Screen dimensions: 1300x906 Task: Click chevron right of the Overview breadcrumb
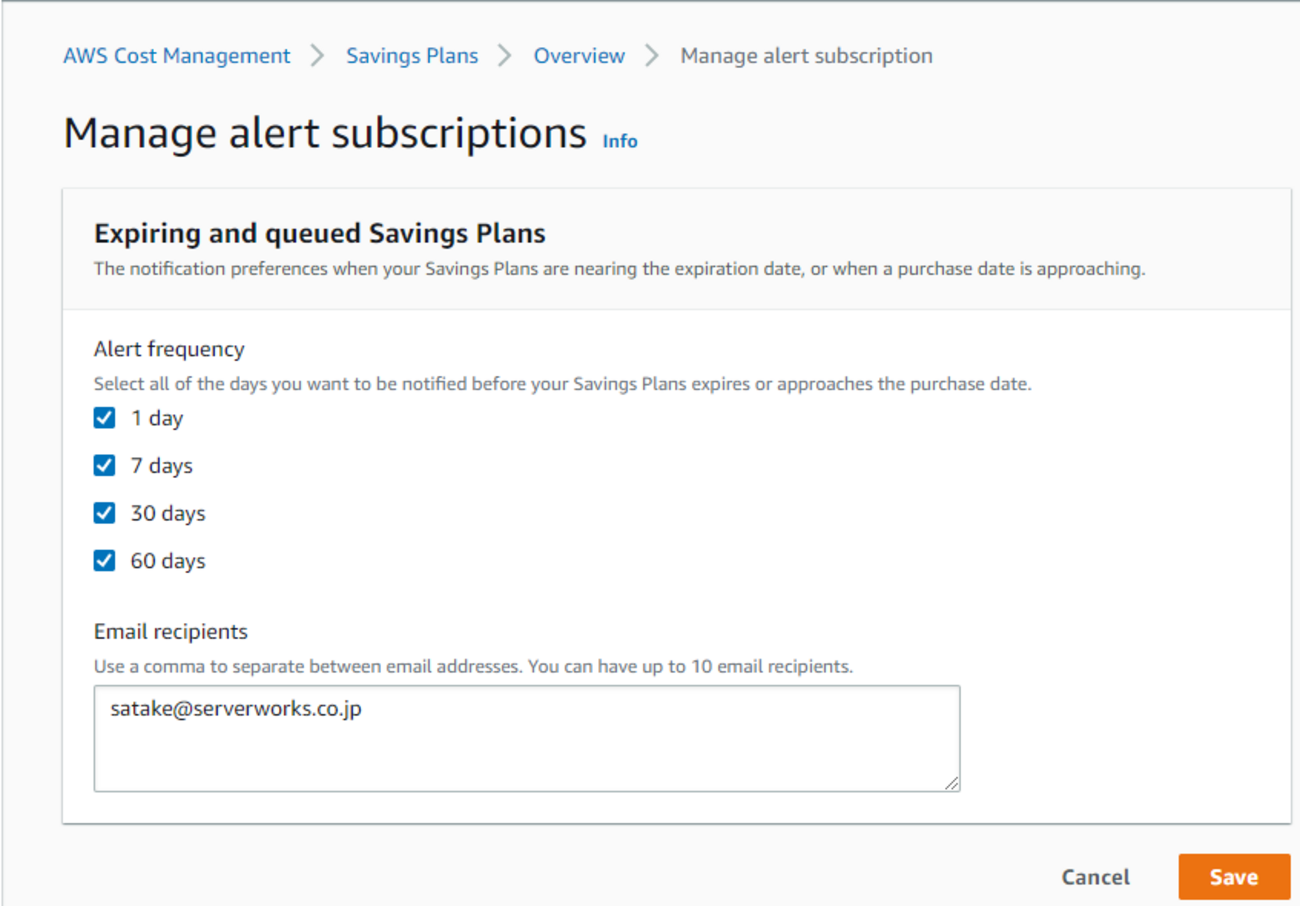pyautogui.click(x=652, y=56)
